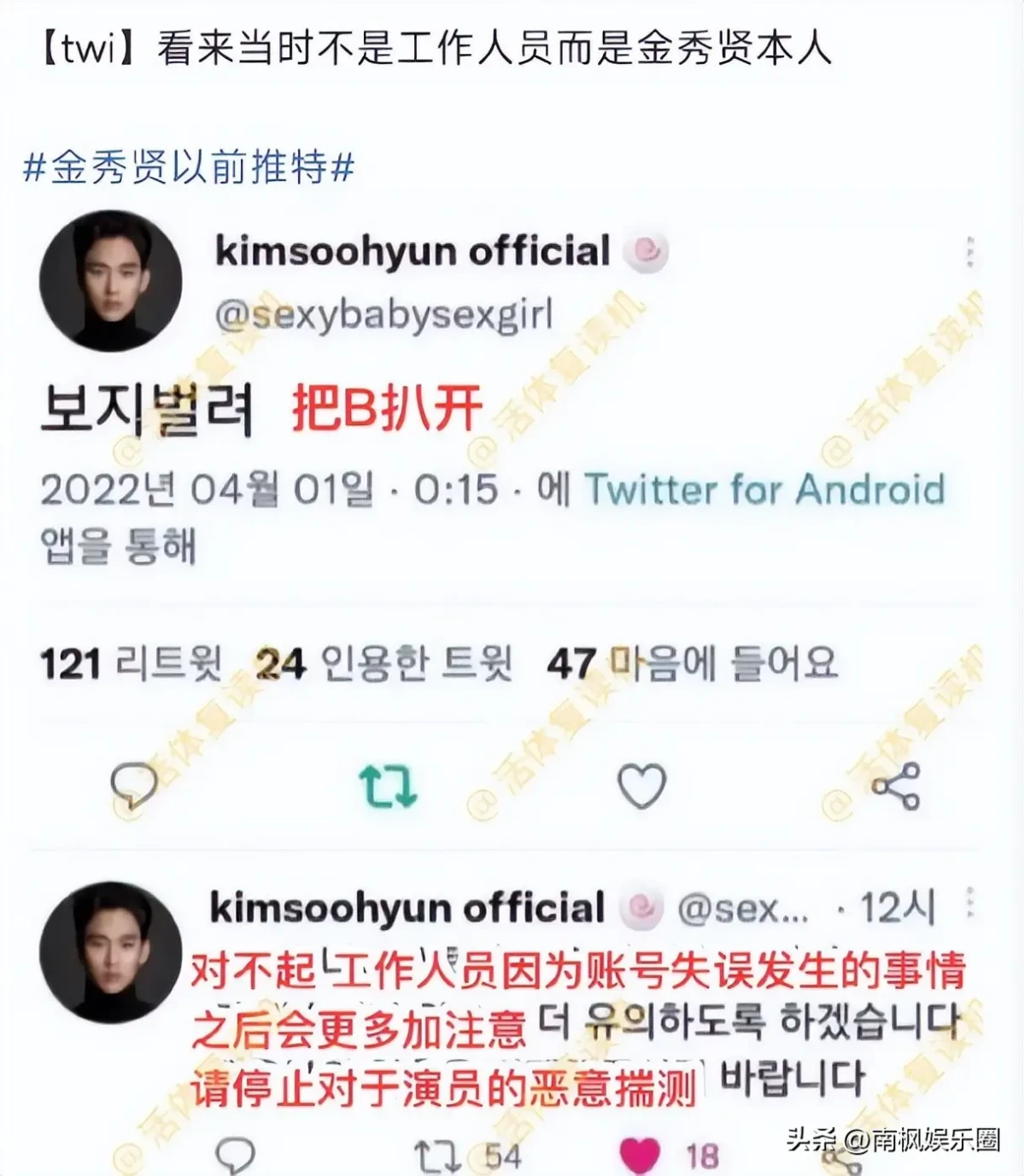Viewport: 1024px width, 1176px height.
Task: Click the reply bubble icon under main tweet
Action: (134, 786)
